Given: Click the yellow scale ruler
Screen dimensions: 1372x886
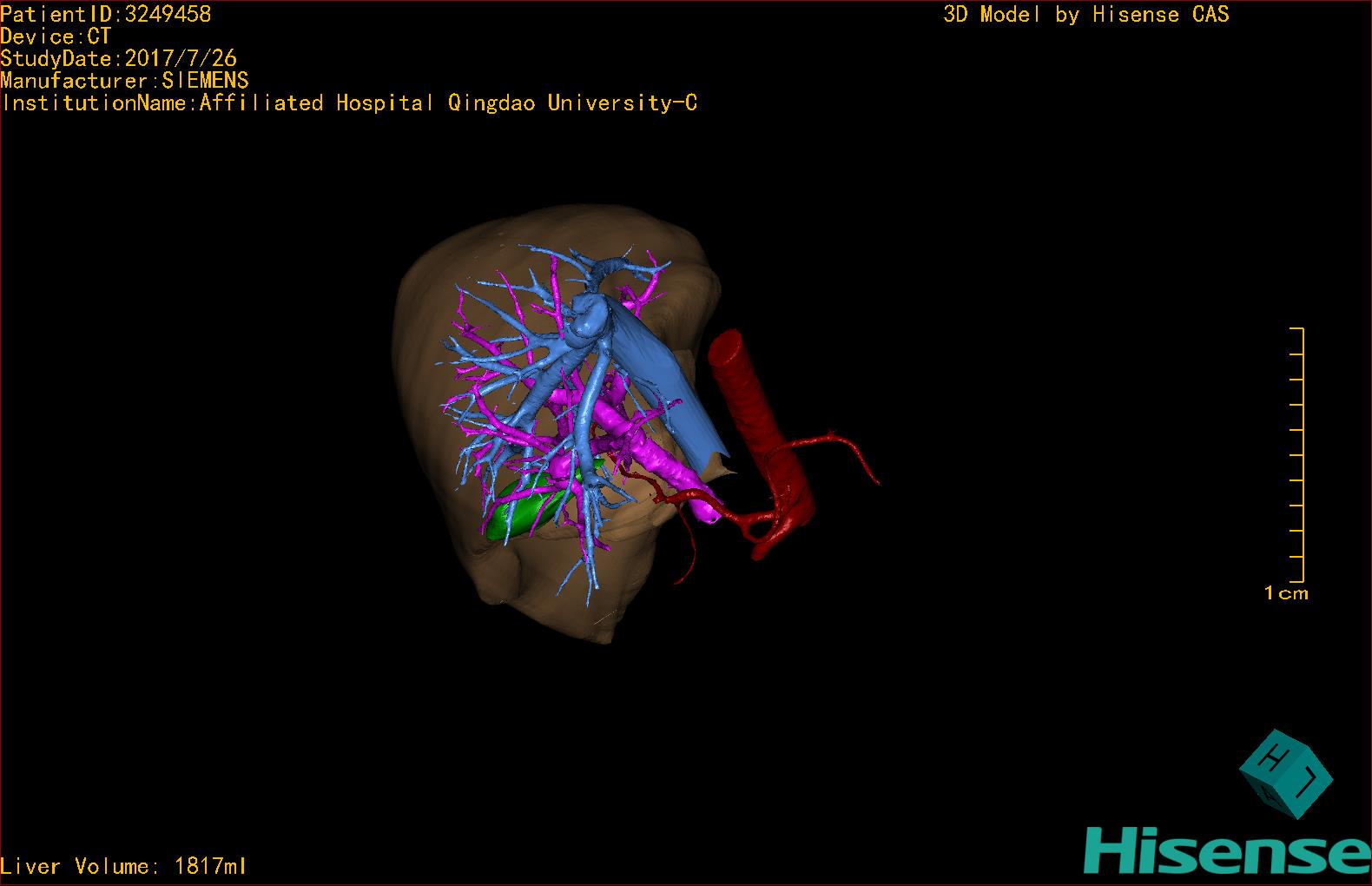Looking at the screenshot, I should pos(1297,455).
